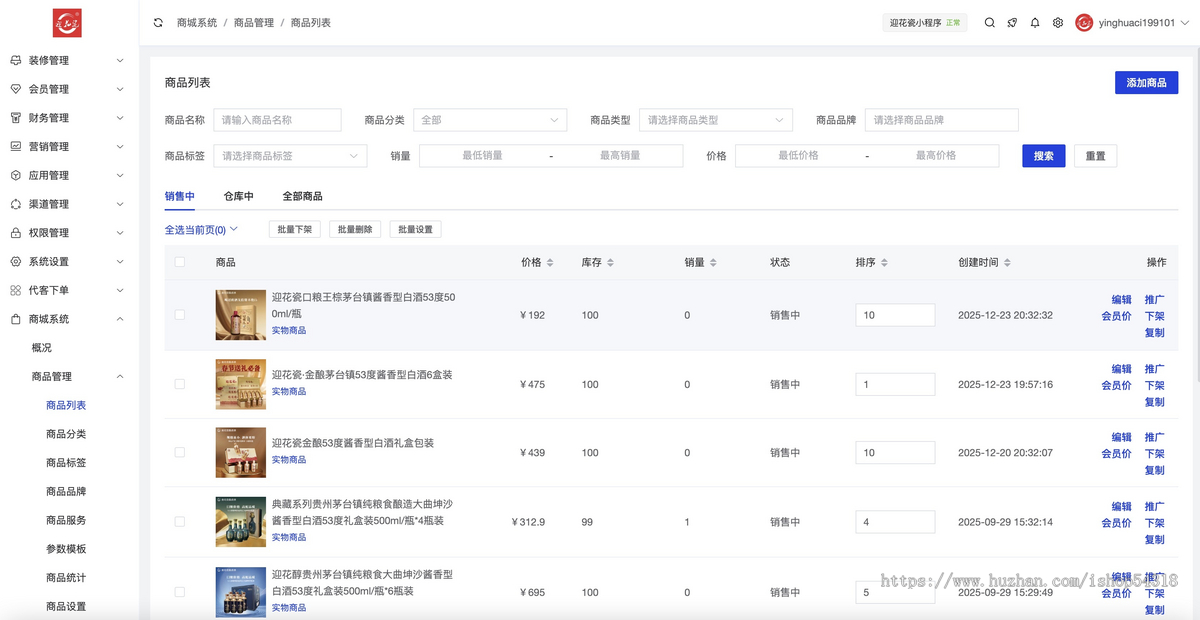The image size is (1200, 620).
Task: Open the search icon in the header
Action: [x=989, y=22]
